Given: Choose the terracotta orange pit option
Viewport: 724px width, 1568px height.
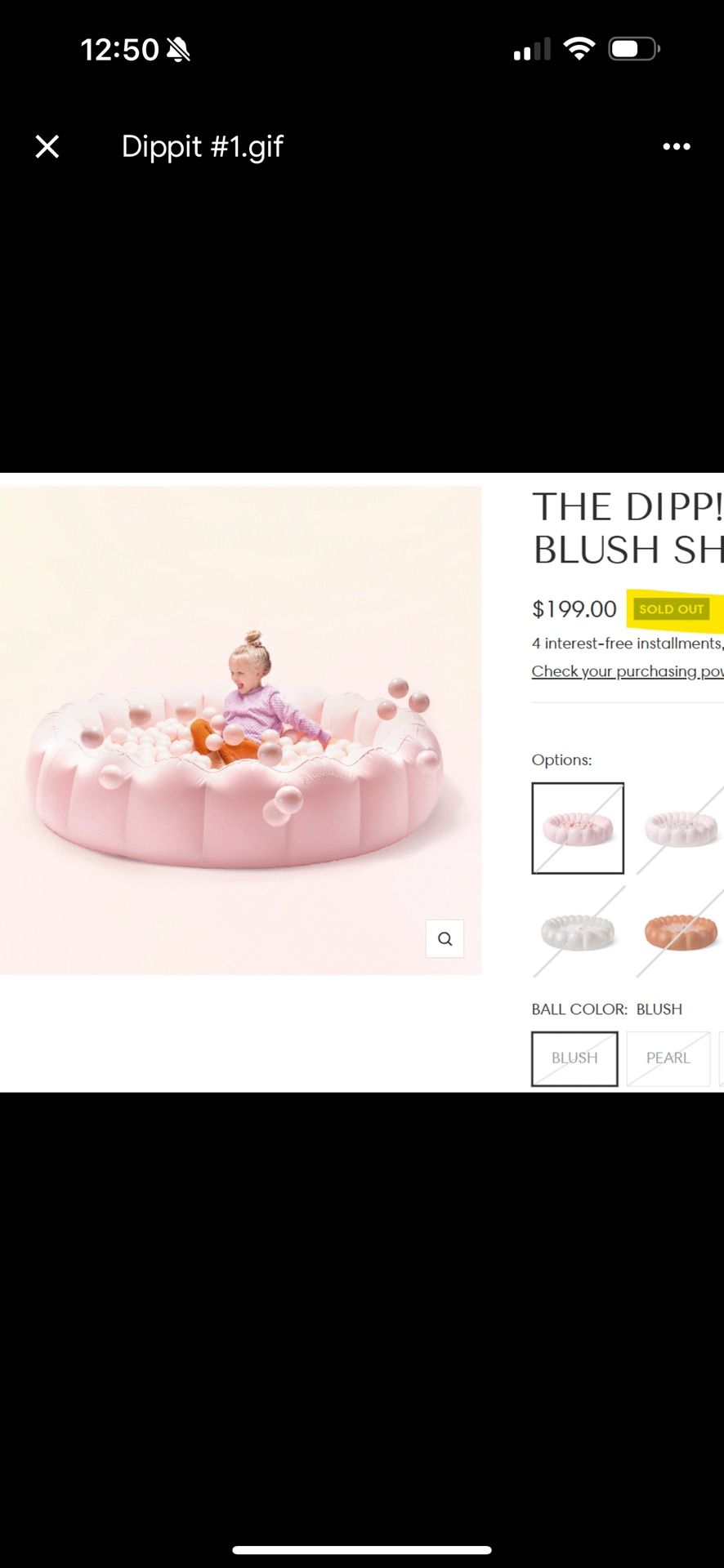Looking at the screenshot, I should (x=680, y=931).
